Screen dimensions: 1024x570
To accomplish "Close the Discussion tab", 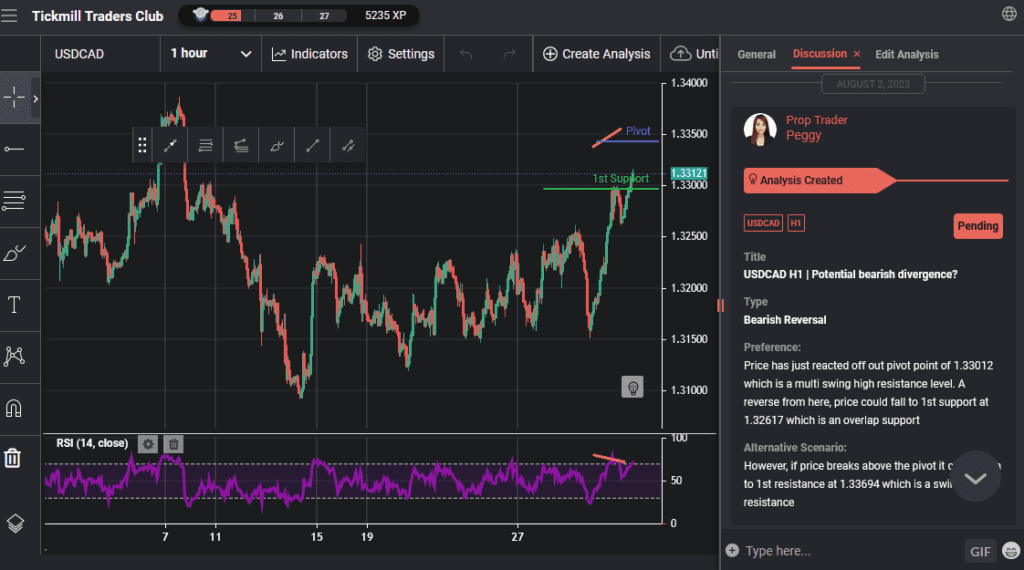I will pyautogui.click(x=857, y=54).
